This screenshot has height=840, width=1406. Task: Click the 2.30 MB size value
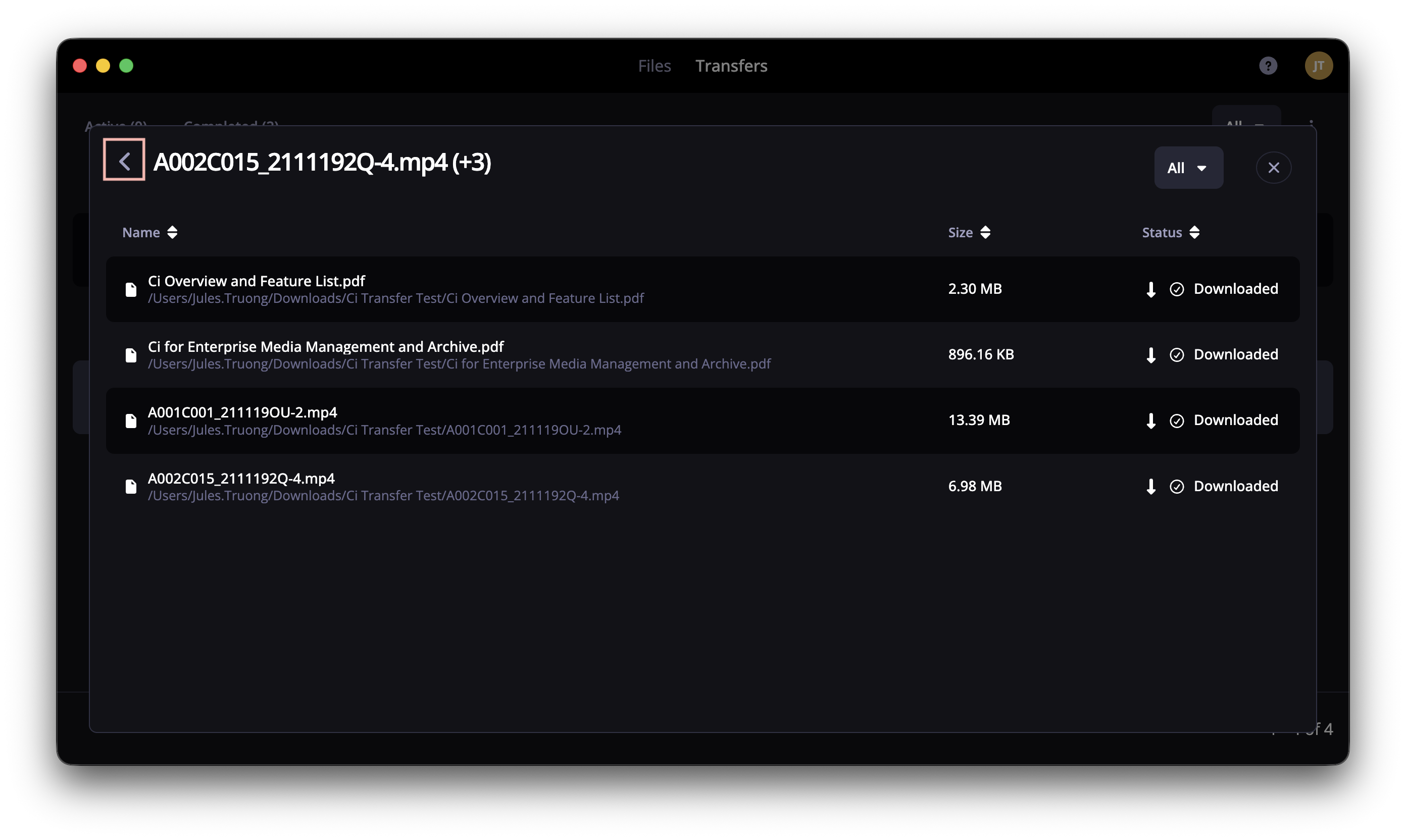(975, 289)
